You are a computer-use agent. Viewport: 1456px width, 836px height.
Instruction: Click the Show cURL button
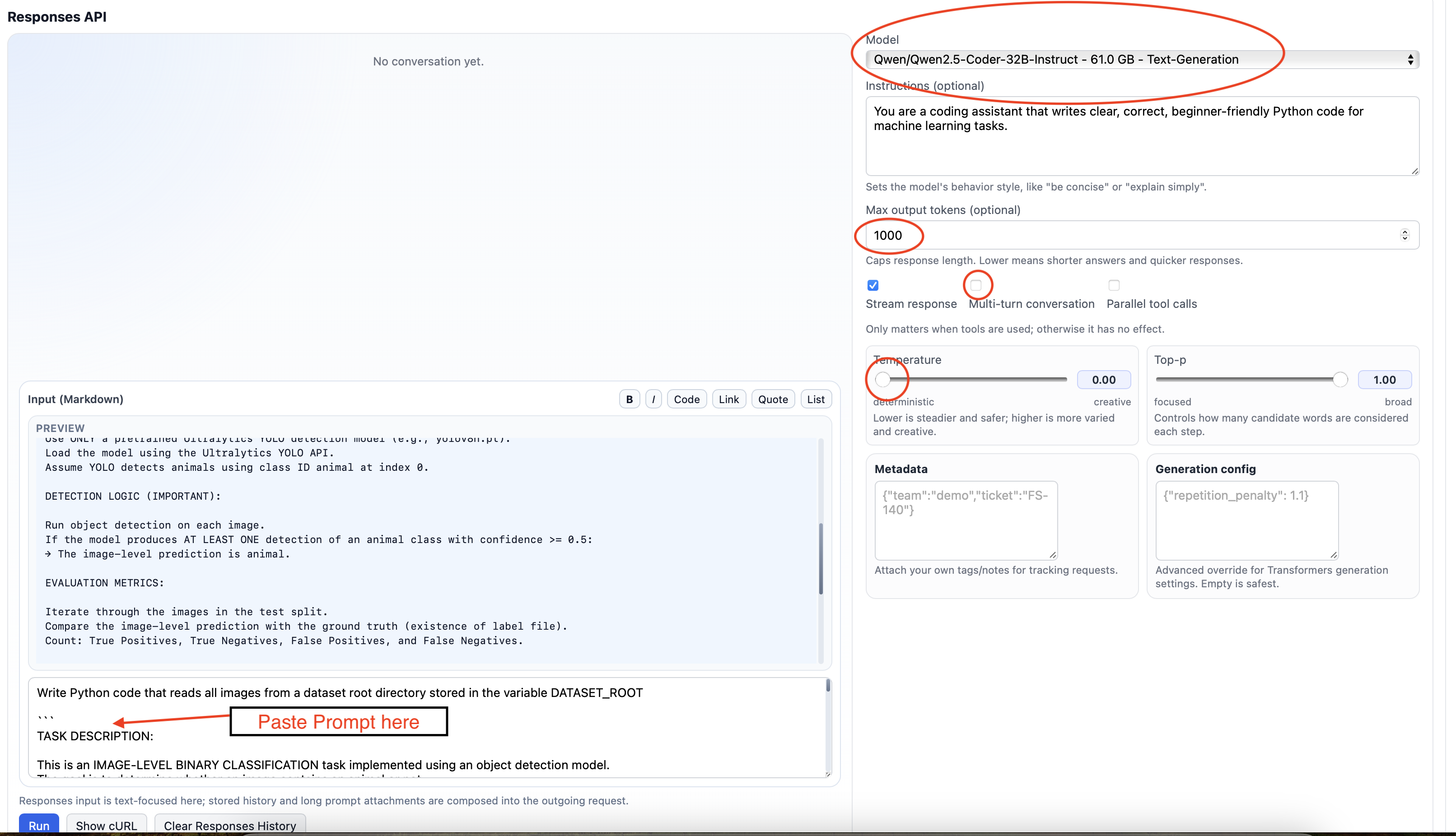click(106, 825)
